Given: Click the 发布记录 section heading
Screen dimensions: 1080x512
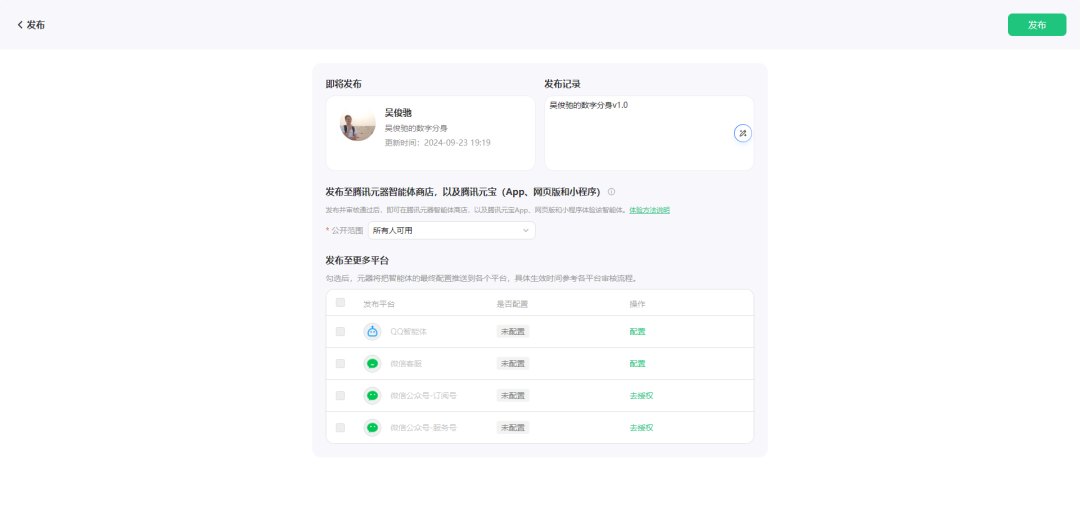Looking at the screenshot, I should 562,84.
